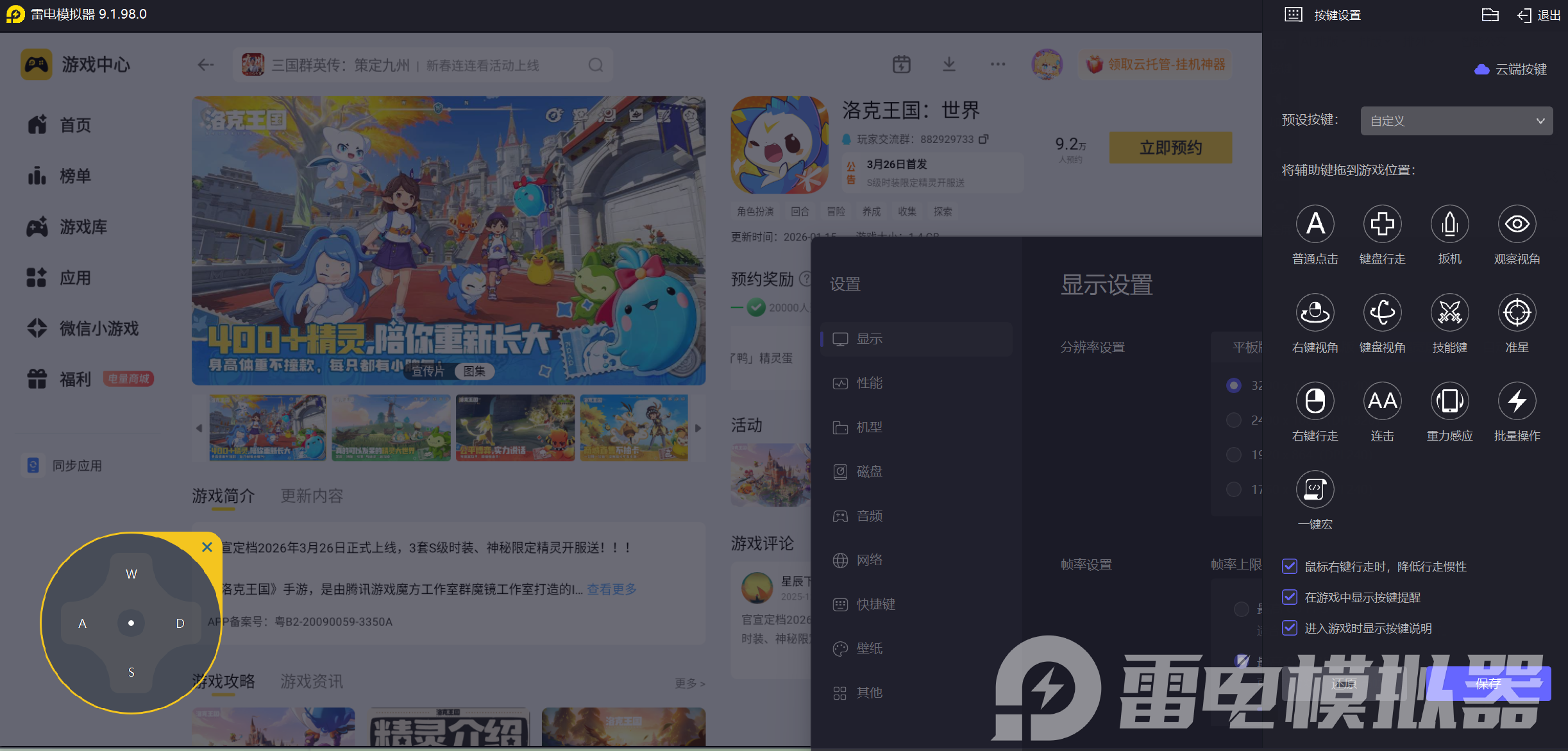This screenshot has width=1568, height=751.
Task: Select the 扳机 trigger key icon
Action: tap(1449, 224)
